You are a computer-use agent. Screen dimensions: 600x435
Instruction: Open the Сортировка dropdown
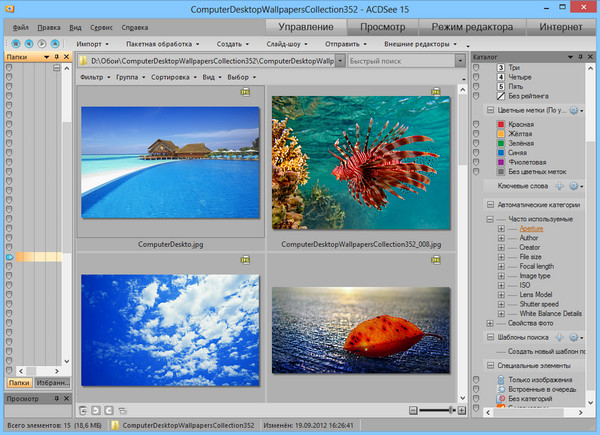[170, 77]
